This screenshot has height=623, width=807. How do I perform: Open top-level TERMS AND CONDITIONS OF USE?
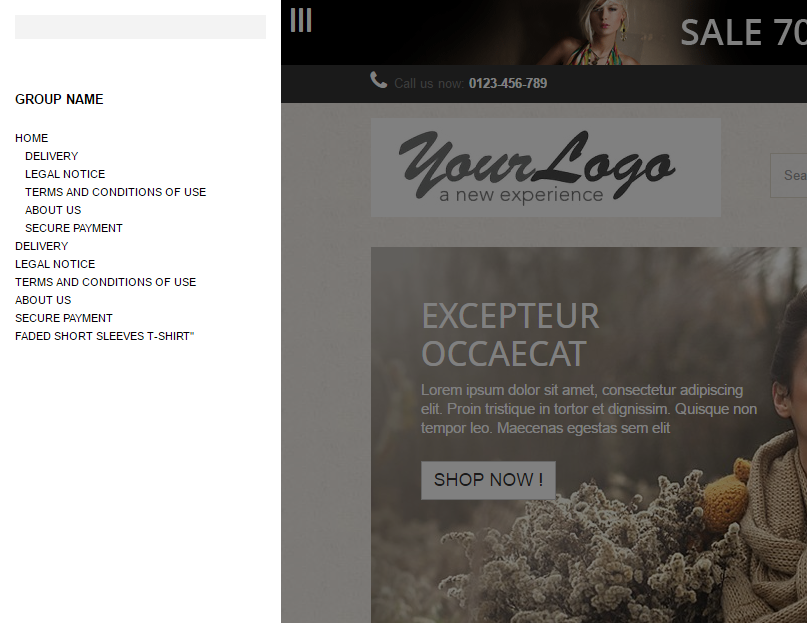pyautogui.click(x=106, y=282)
